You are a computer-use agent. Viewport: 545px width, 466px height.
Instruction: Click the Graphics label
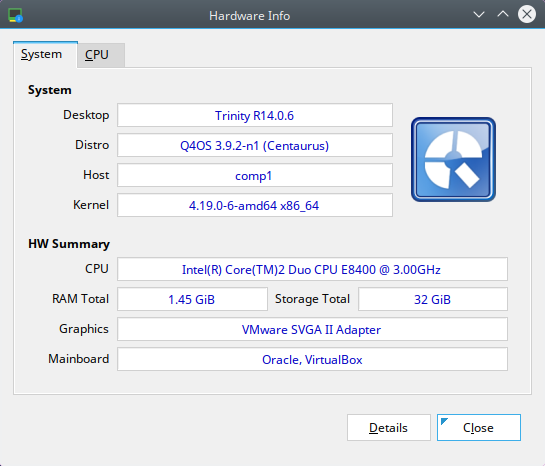coord(84,329)
